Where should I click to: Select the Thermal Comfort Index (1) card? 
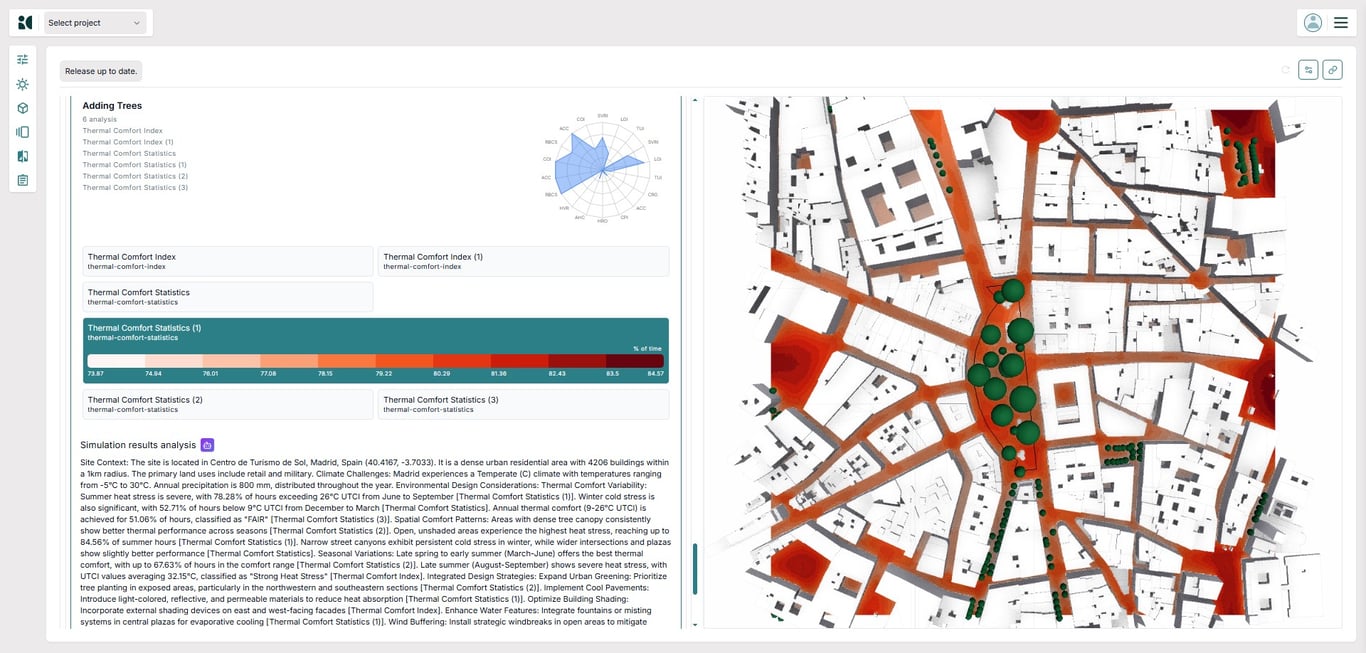click(x=524, y=261)
